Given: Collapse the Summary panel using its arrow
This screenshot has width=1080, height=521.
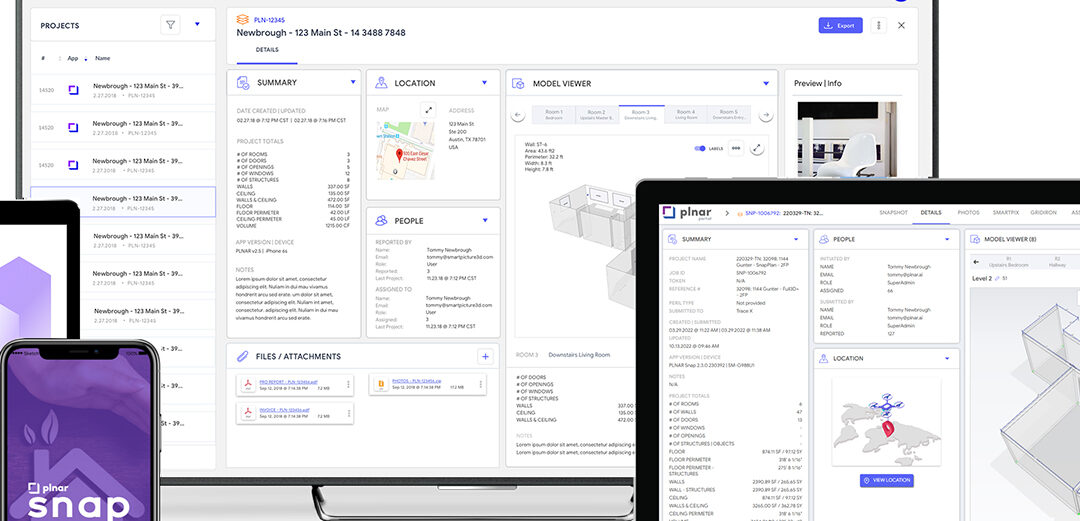Looking at the screenshot, I should tap(352, 83).
